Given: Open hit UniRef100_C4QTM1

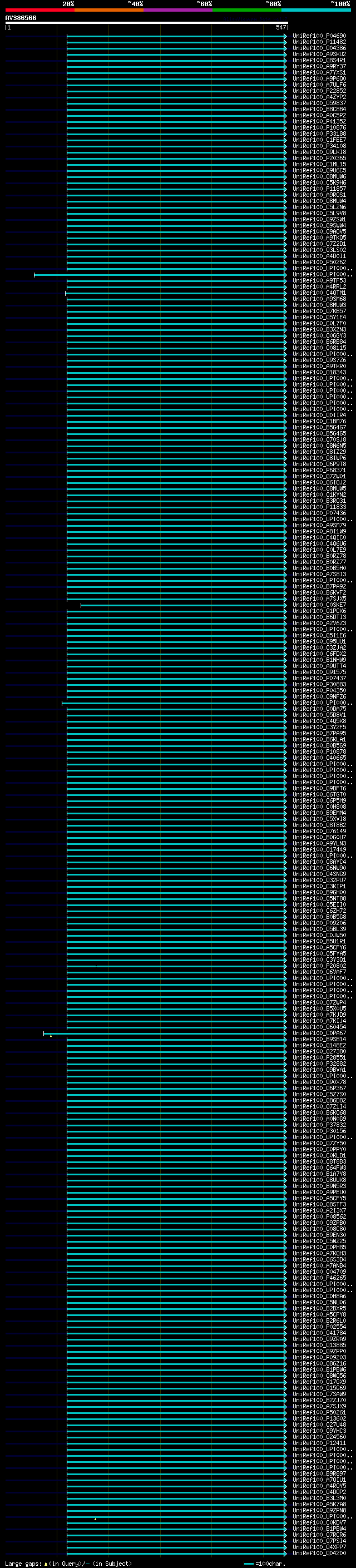Looking at the screenshot, I should click(x=319, y=293).
